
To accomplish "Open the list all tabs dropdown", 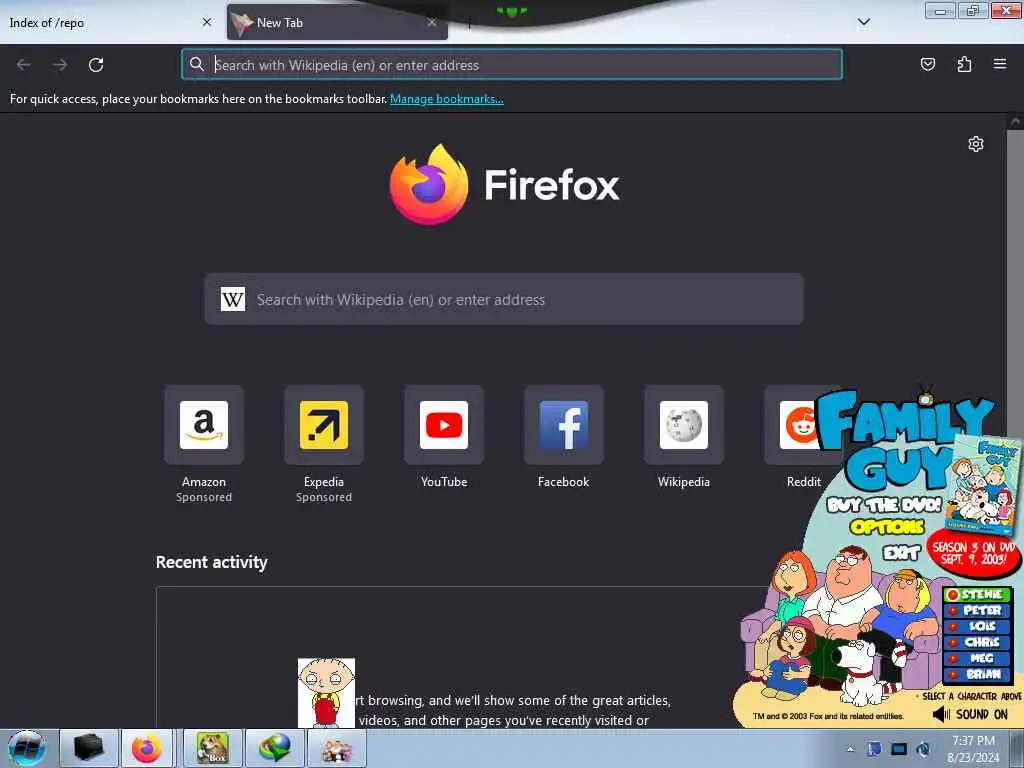I will click(863, 22).
